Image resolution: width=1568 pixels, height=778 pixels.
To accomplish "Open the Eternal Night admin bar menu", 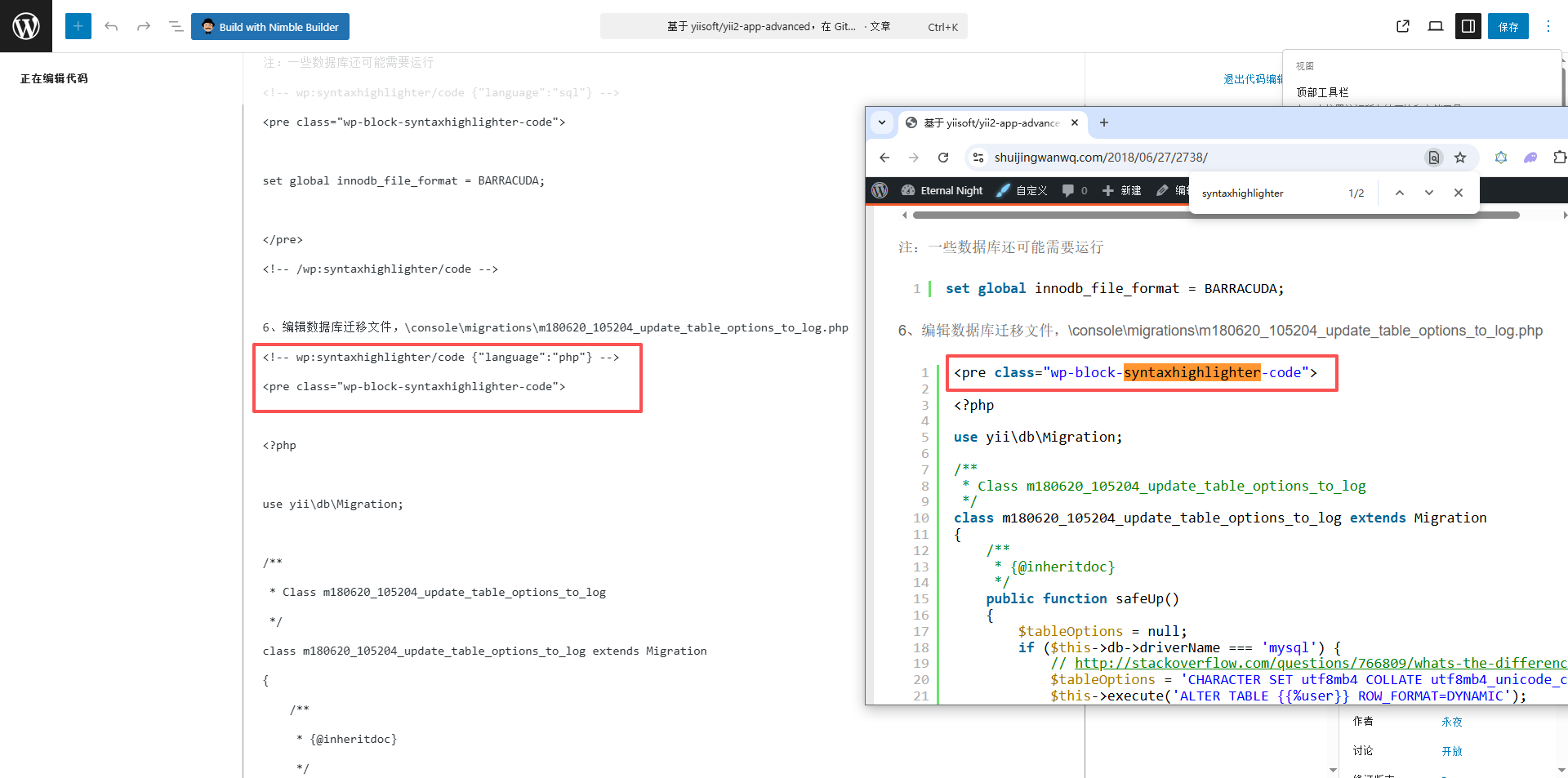I will pos(942,190).
